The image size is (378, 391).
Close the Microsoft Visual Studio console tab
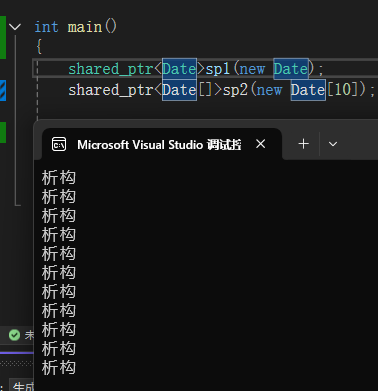pyautogui.click(x=261, y=144)
